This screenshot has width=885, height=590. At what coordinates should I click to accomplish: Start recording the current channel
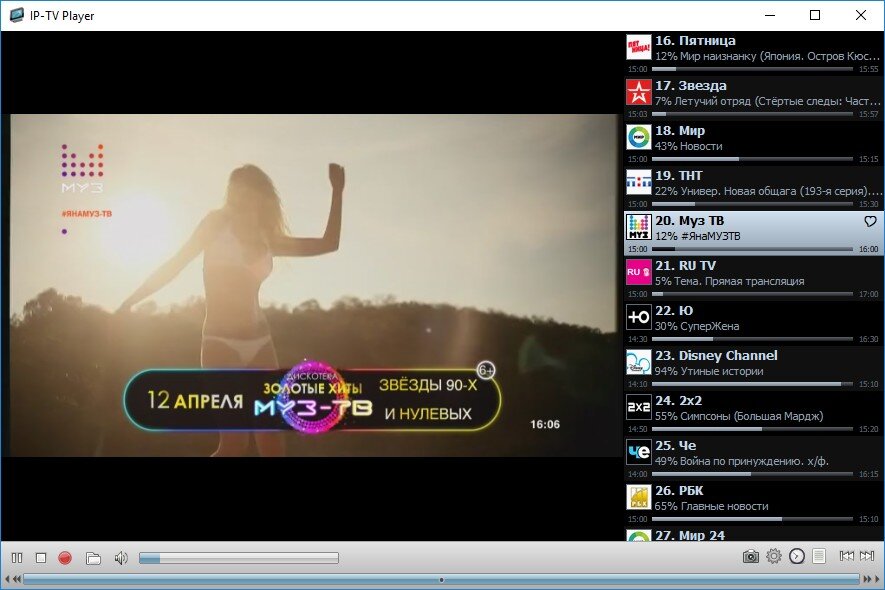(64, 556)
